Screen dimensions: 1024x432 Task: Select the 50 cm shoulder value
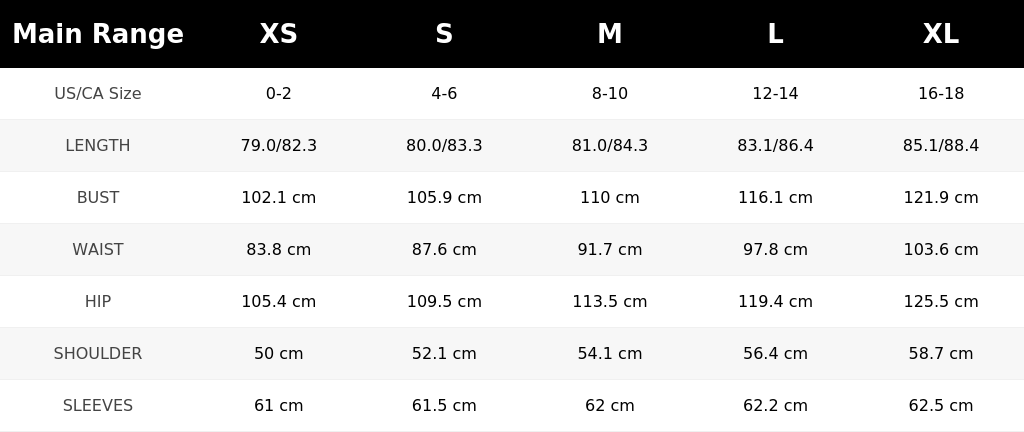278,354
